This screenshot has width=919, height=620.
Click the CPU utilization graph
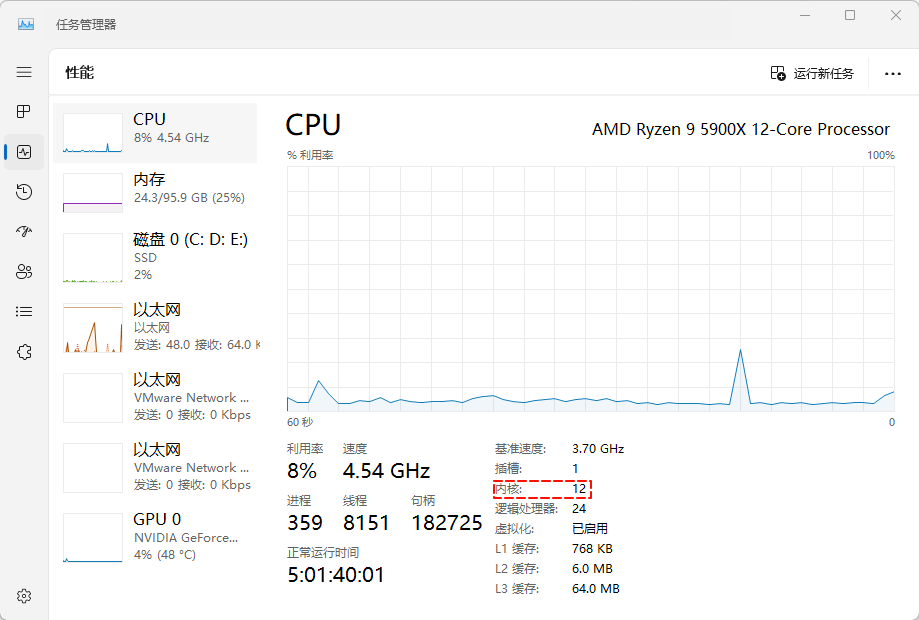tap(590, 290)
